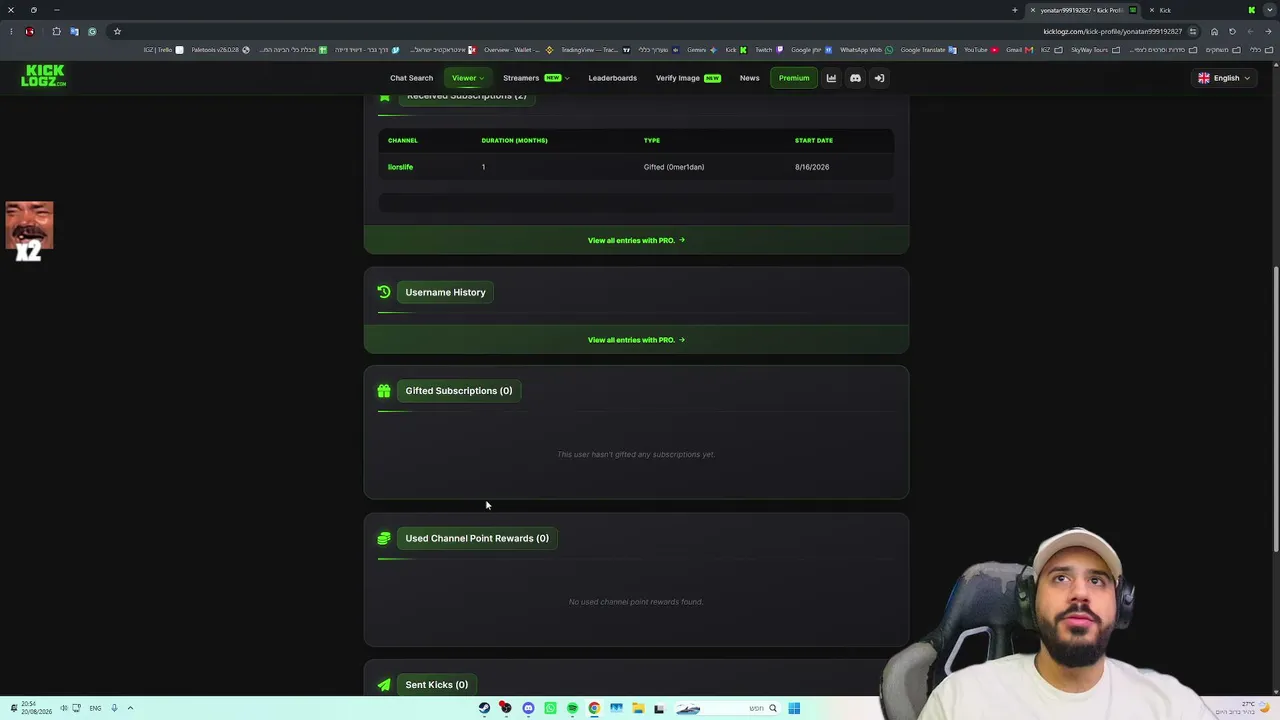The width and height of the screenshot is (1280, 720).
Task: Click the 8/16/2026 start date cell
Action: (812, 167)
